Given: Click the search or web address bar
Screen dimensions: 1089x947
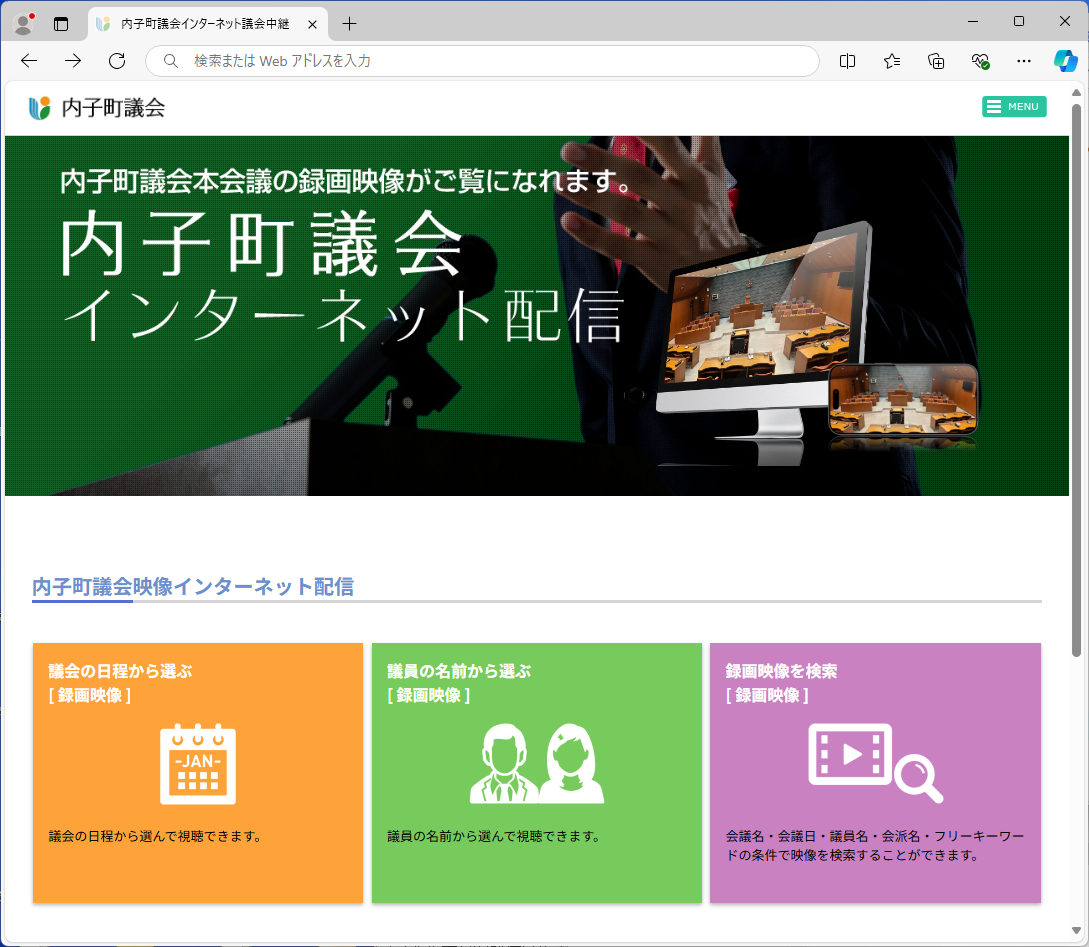Looking at the screenshot, I should point(482,61).
